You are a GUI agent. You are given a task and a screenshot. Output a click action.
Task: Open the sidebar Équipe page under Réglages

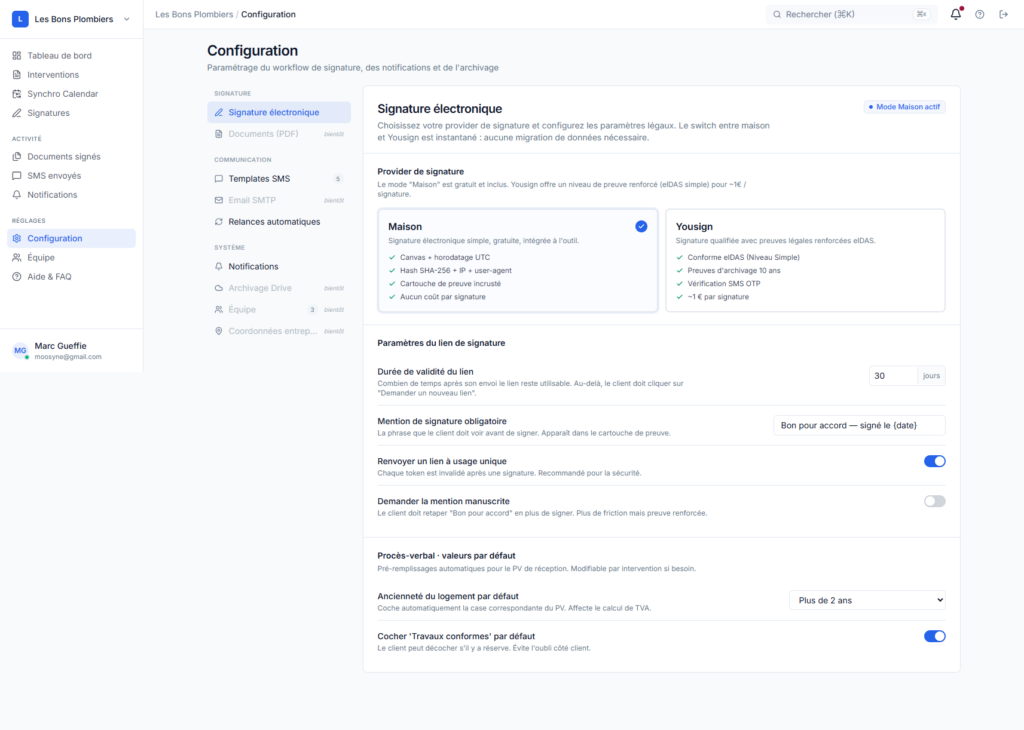point(71,257)
